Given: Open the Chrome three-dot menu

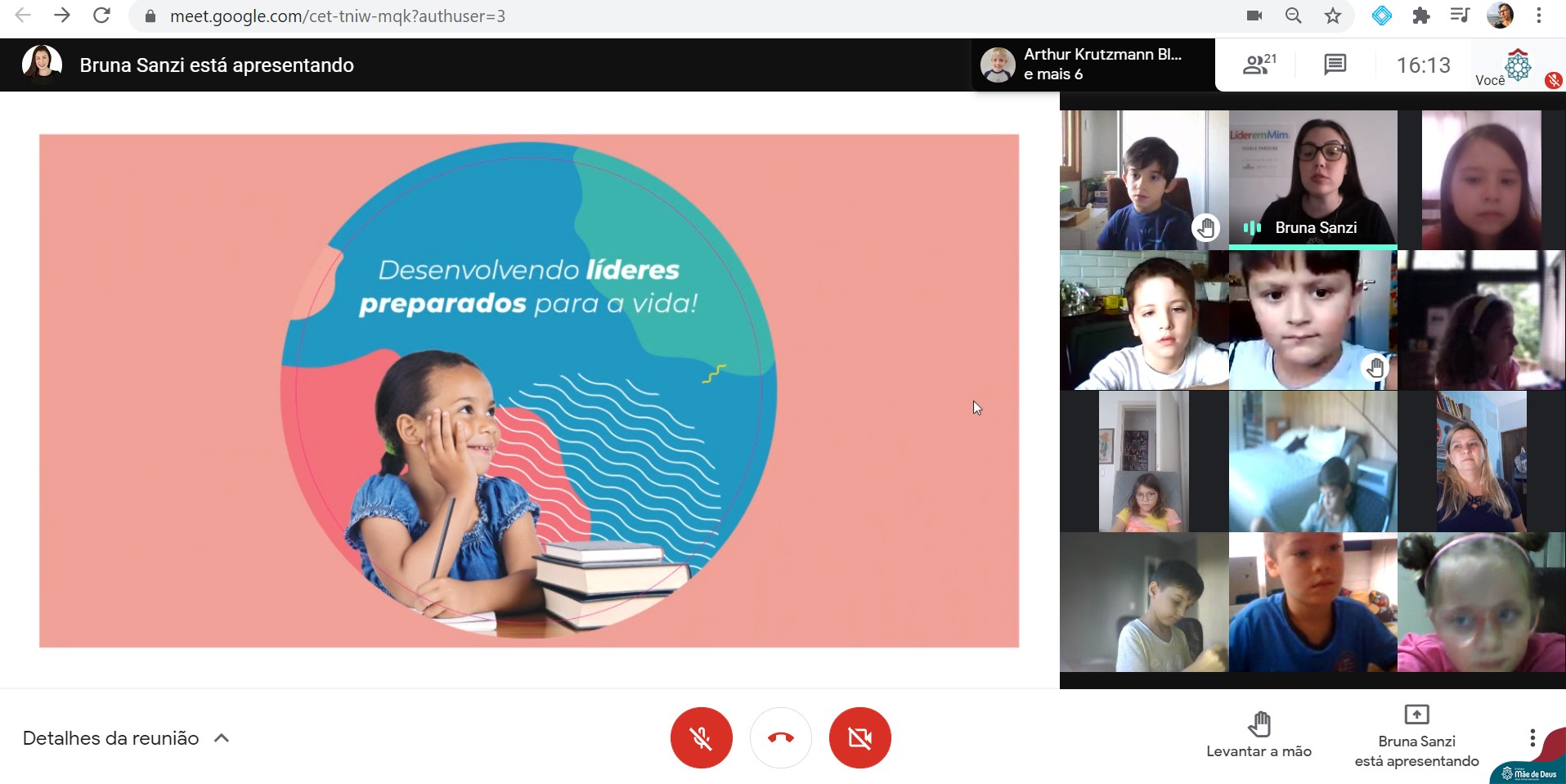Looking at the screenshot, I should pyautogui.click(x=1538, y=16).
